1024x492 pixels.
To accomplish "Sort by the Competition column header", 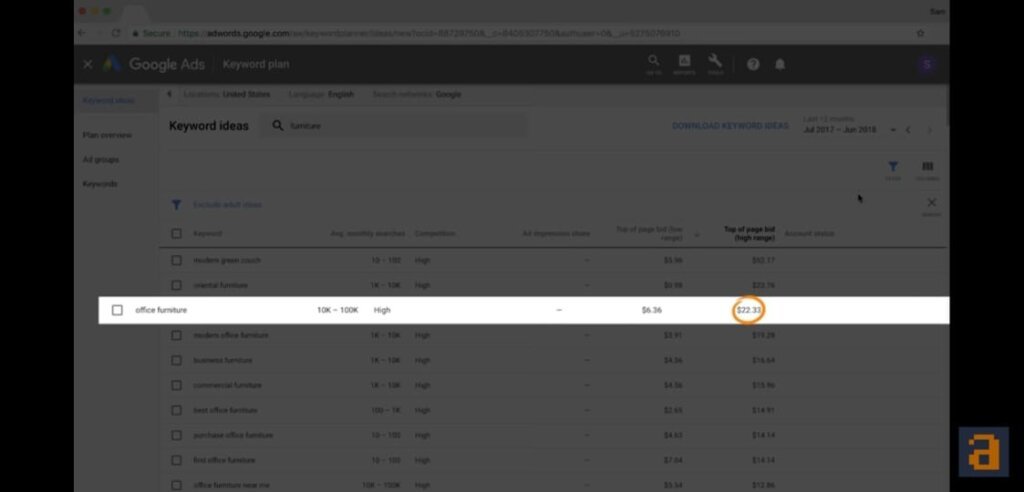I will coord(435,233).
